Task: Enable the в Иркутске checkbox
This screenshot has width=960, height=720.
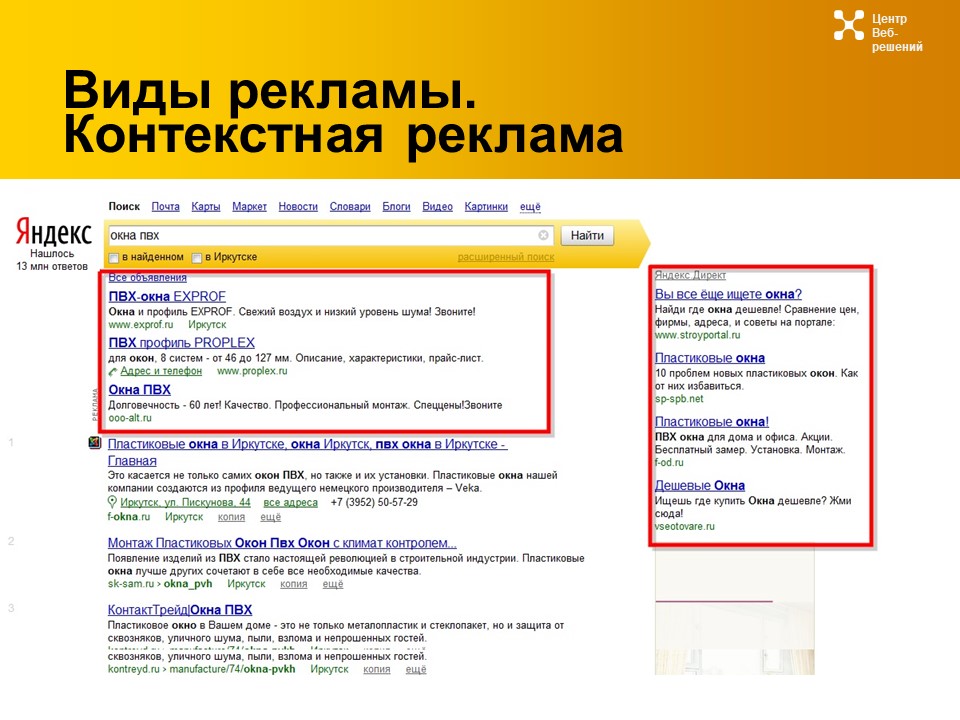Action: (x=198, y=256)
